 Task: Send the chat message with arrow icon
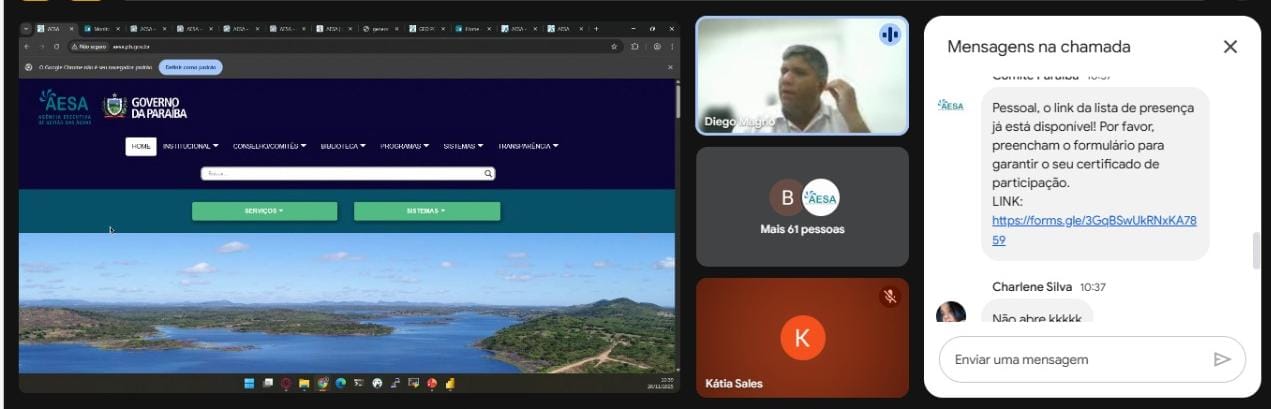pyautogui.click(x=1221, y=360)
